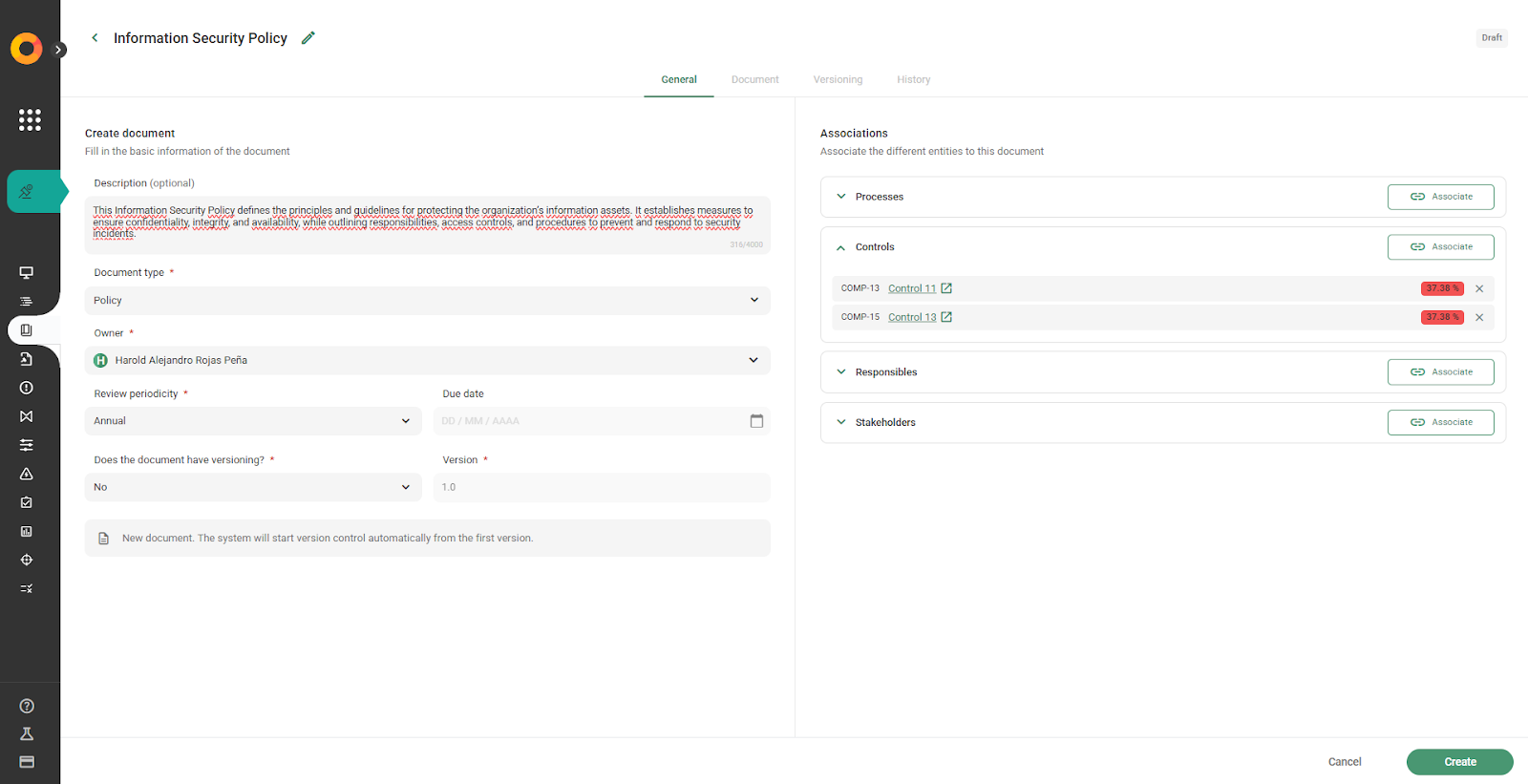
Task: Expand the sidebar with arrow toggle
Action: (59, 50)
